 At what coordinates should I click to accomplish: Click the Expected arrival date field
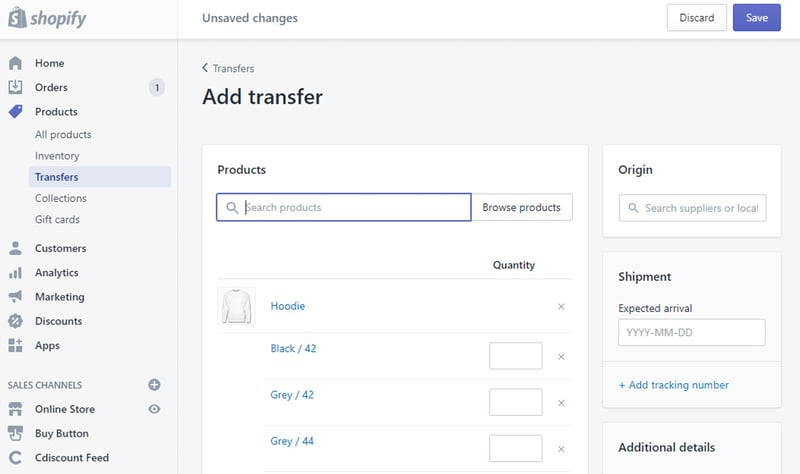pos(692,333)
